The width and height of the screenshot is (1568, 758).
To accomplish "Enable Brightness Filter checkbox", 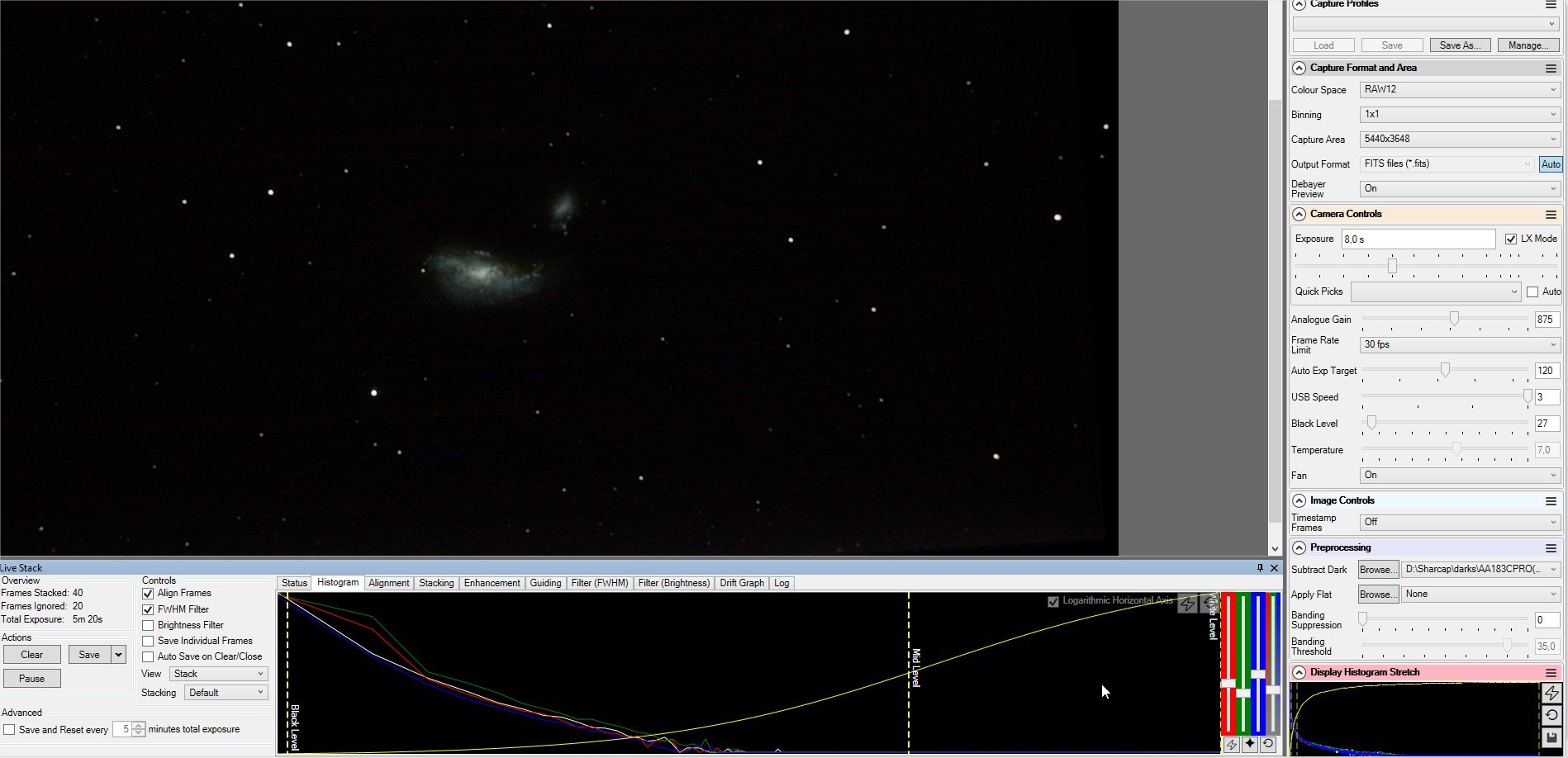I will pos(148,625).
